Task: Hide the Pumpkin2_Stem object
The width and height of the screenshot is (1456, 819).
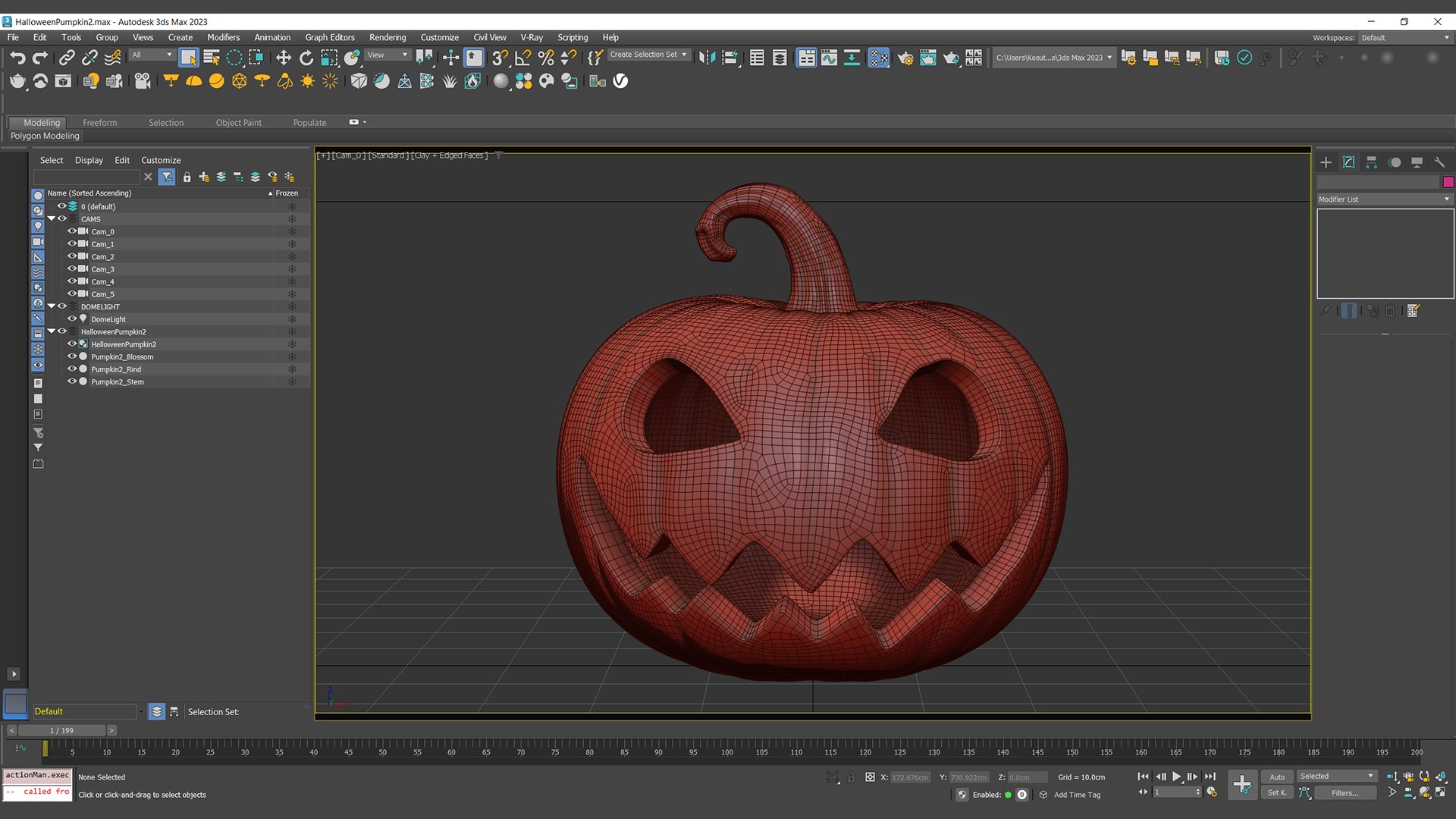Action: point(72,381)
